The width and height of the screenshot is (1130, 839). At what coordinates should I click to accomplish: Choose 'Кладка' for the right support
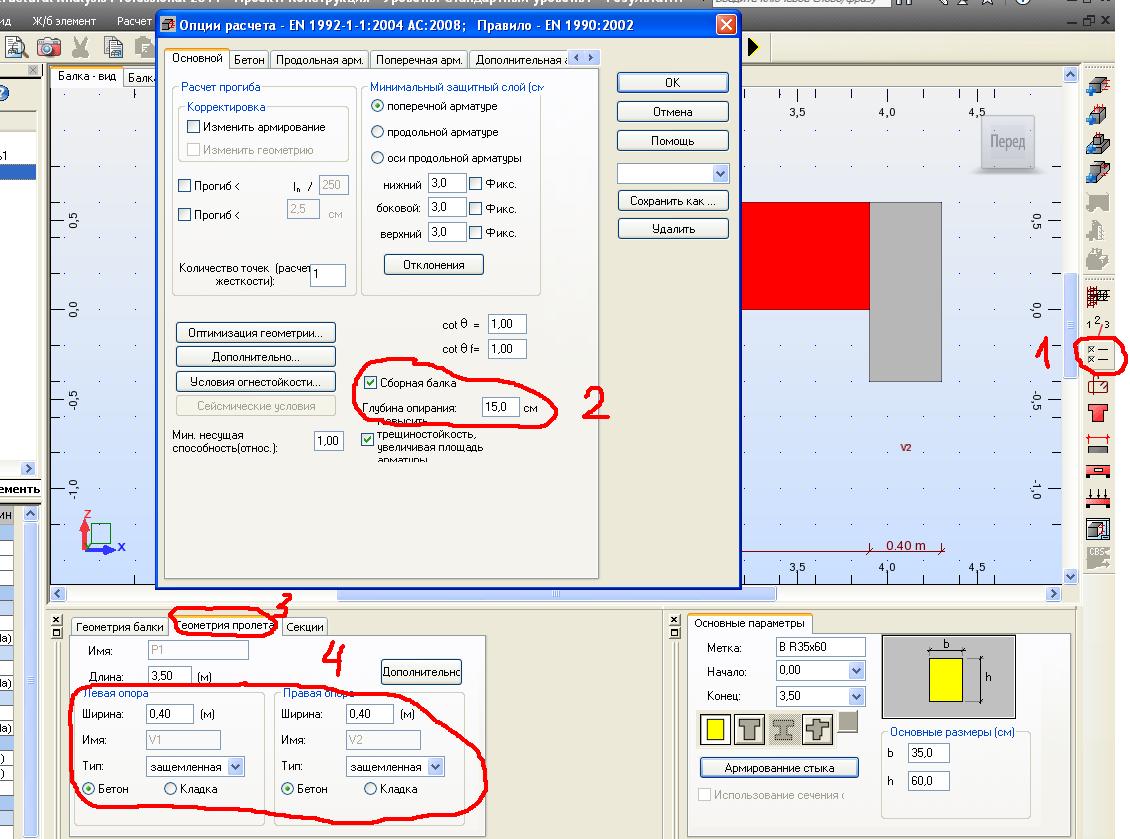point(370,789)
